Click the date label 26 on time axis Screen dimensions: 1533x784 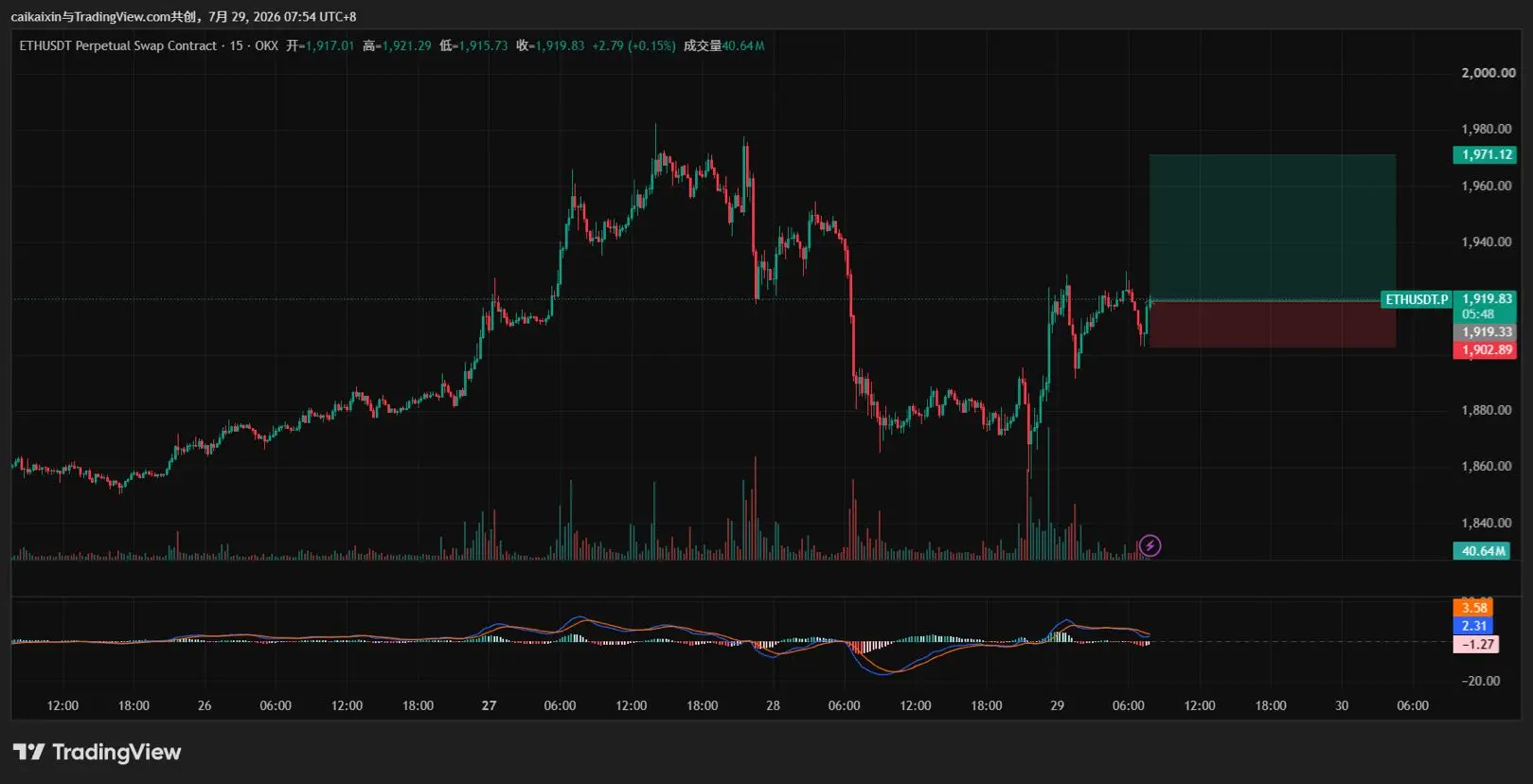(205, 705)
